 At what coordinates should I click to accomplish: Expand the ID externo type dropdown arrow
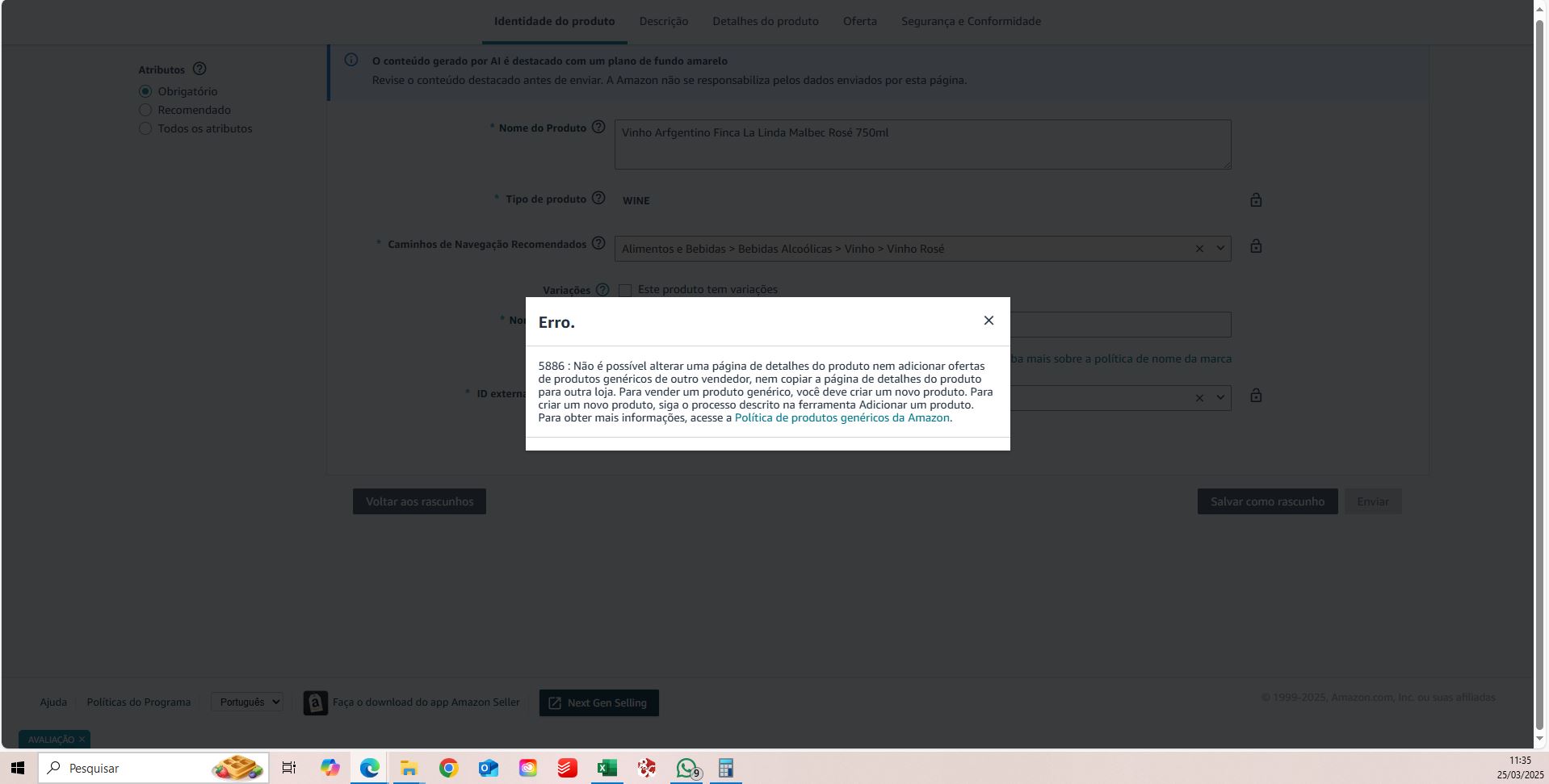(1220, 397)
